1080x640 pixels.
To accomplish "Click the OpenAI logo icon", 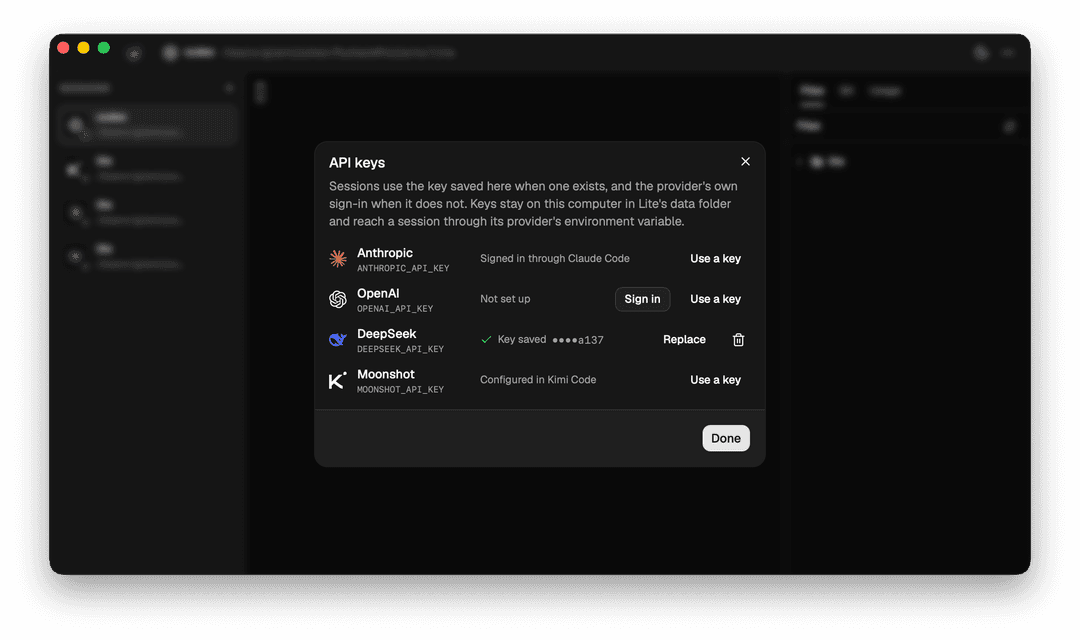I will click(338, 299).
